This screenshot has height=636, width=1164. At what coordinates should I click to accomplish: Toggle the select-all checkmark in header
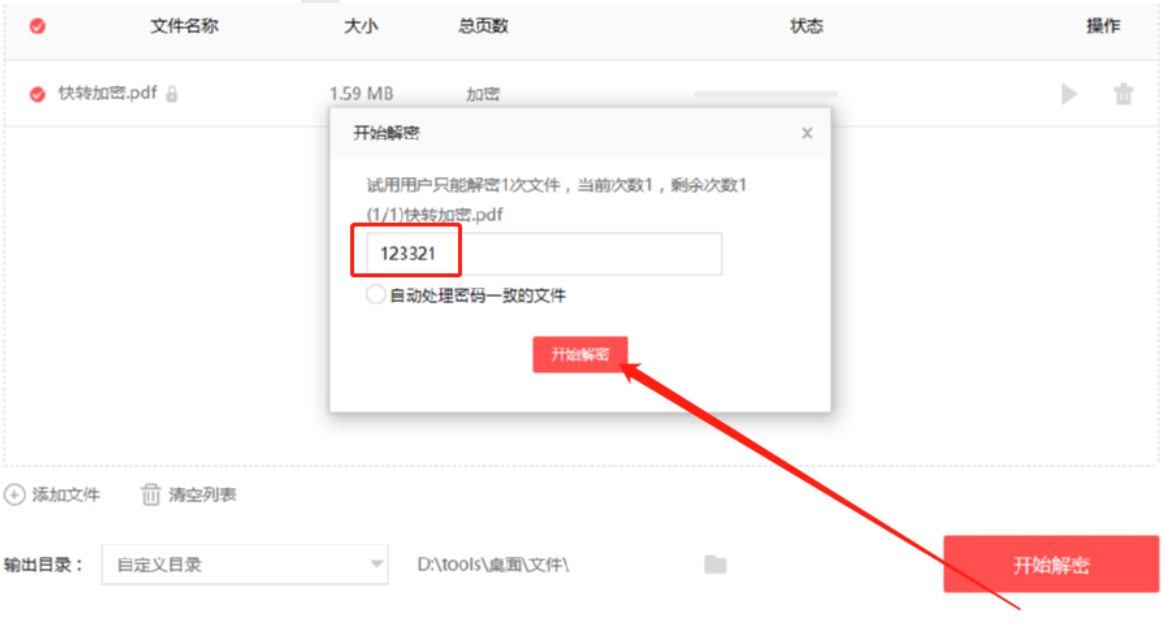coord(37,26)
